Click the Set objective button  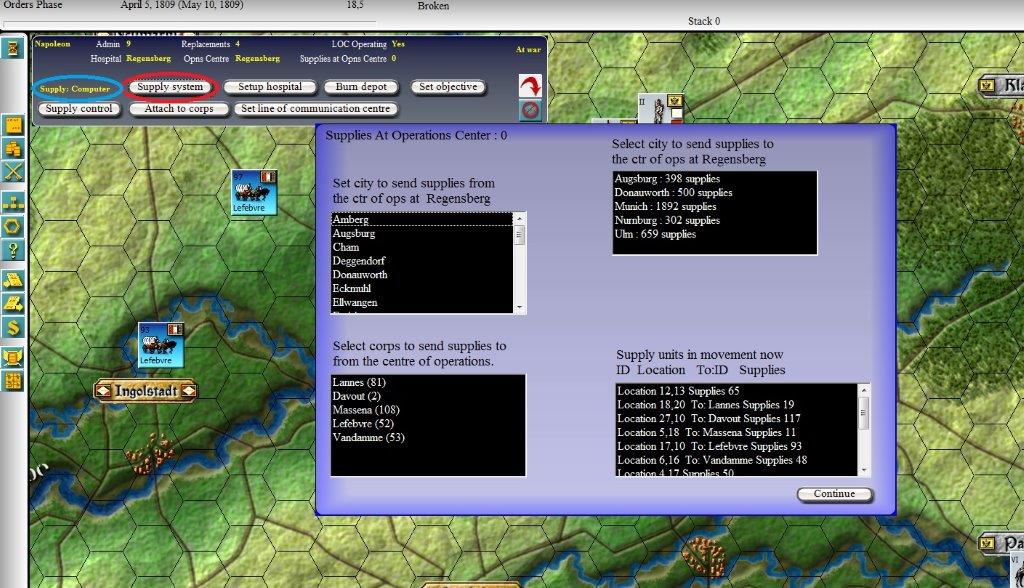[x=448, y=86]
